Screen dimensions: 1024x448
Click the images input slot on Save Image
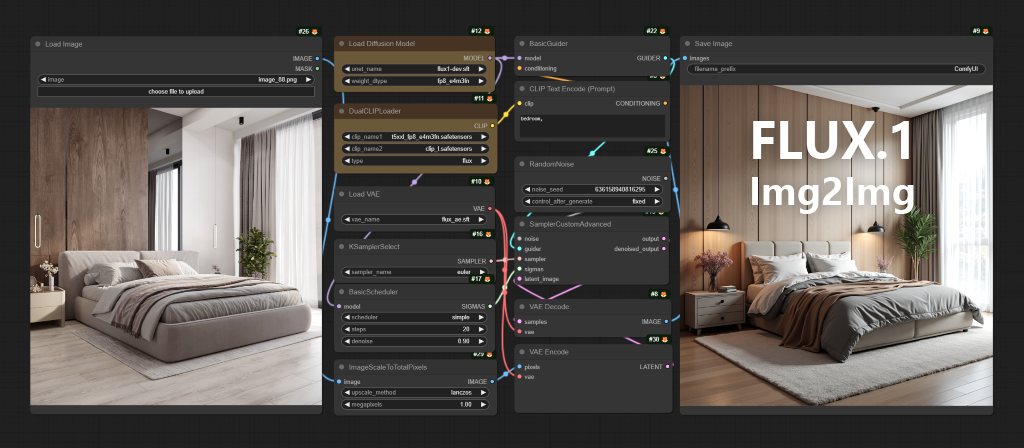685,58
